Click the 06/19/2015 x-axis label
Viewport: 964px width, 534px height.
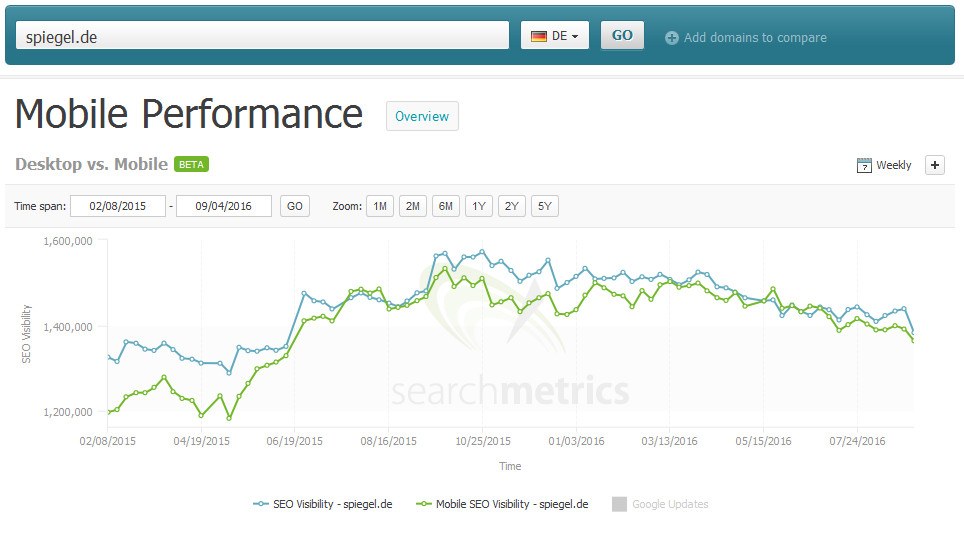click(x=294, y=441)
